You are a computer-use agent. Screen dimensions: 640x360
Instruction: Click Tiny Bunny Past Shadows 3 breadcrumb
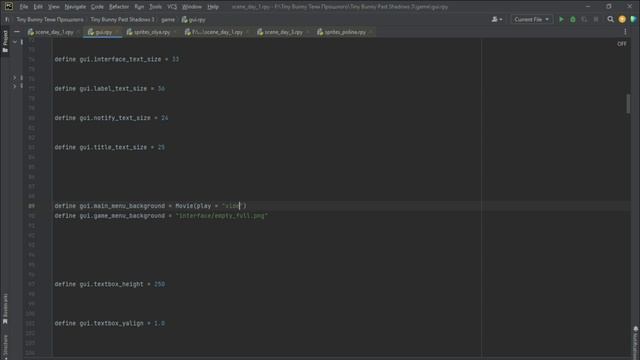pos(122,20)
